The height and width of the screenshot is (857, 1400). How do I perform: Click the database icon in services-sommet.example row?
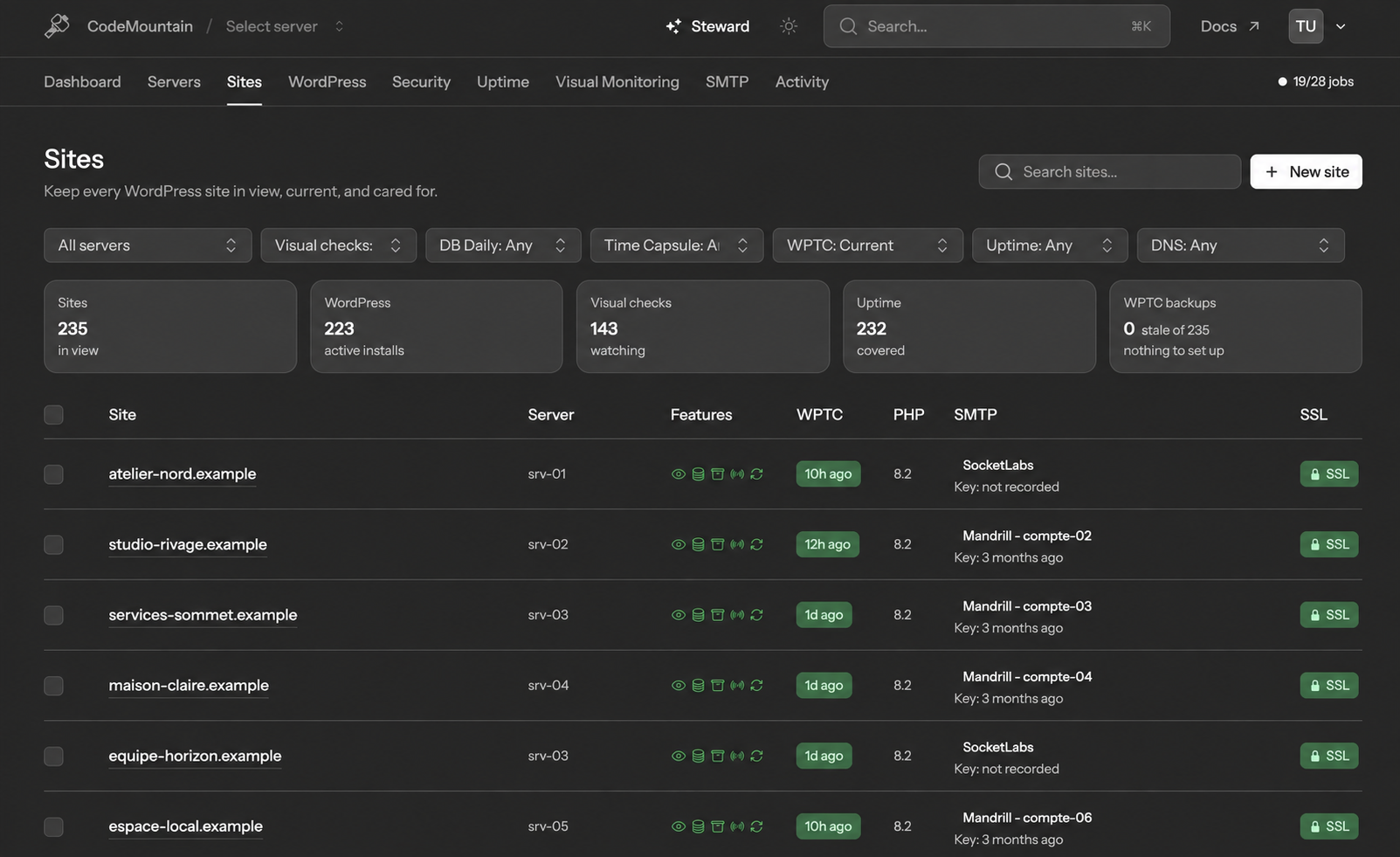[x=698, y=615]
